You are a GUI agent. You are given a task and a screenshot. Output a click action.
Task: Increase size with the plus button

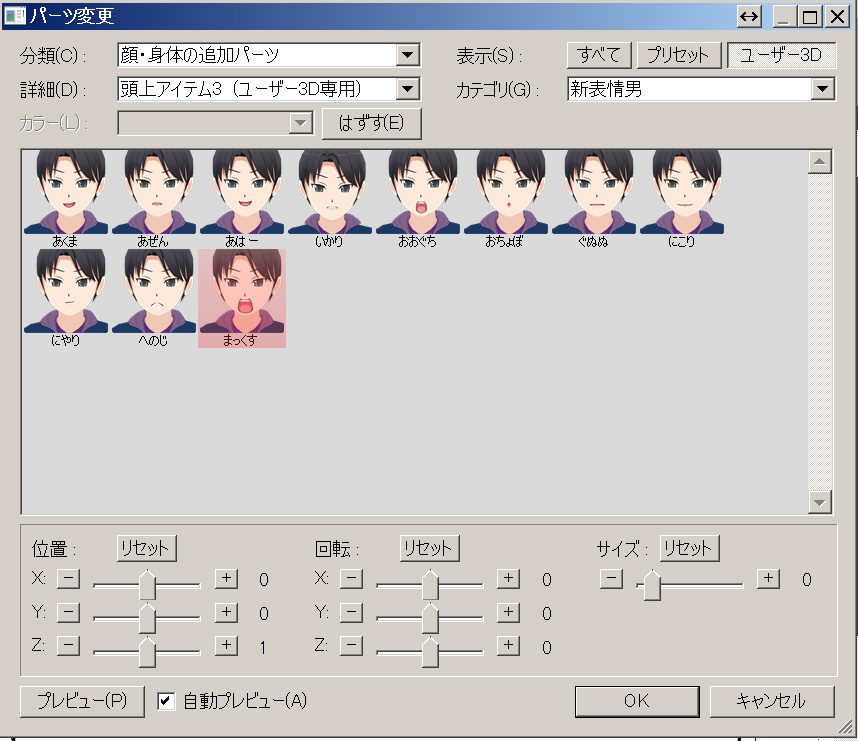[x=767, y=578]
